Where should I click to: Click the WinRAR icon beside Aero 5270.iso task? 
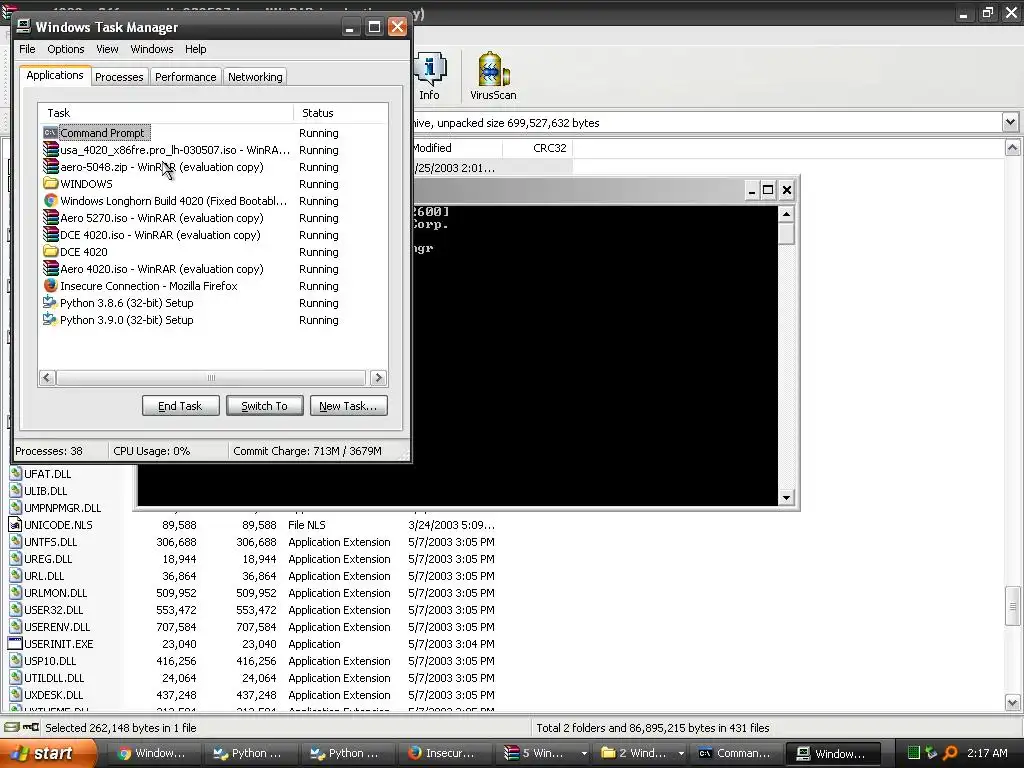[50, 217]
